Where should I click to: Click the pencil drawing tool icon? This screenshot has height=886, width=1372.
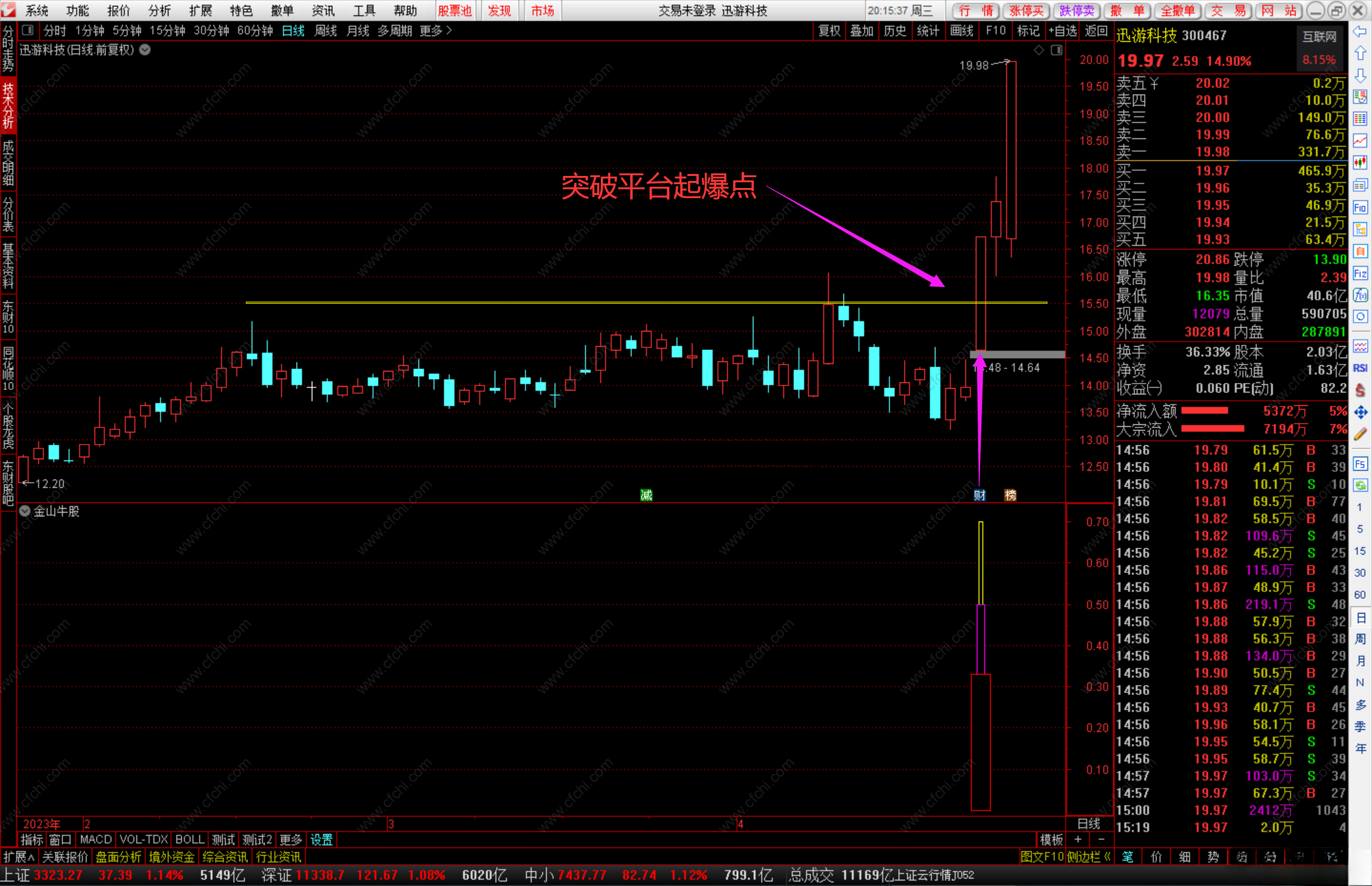(1360, 435)
